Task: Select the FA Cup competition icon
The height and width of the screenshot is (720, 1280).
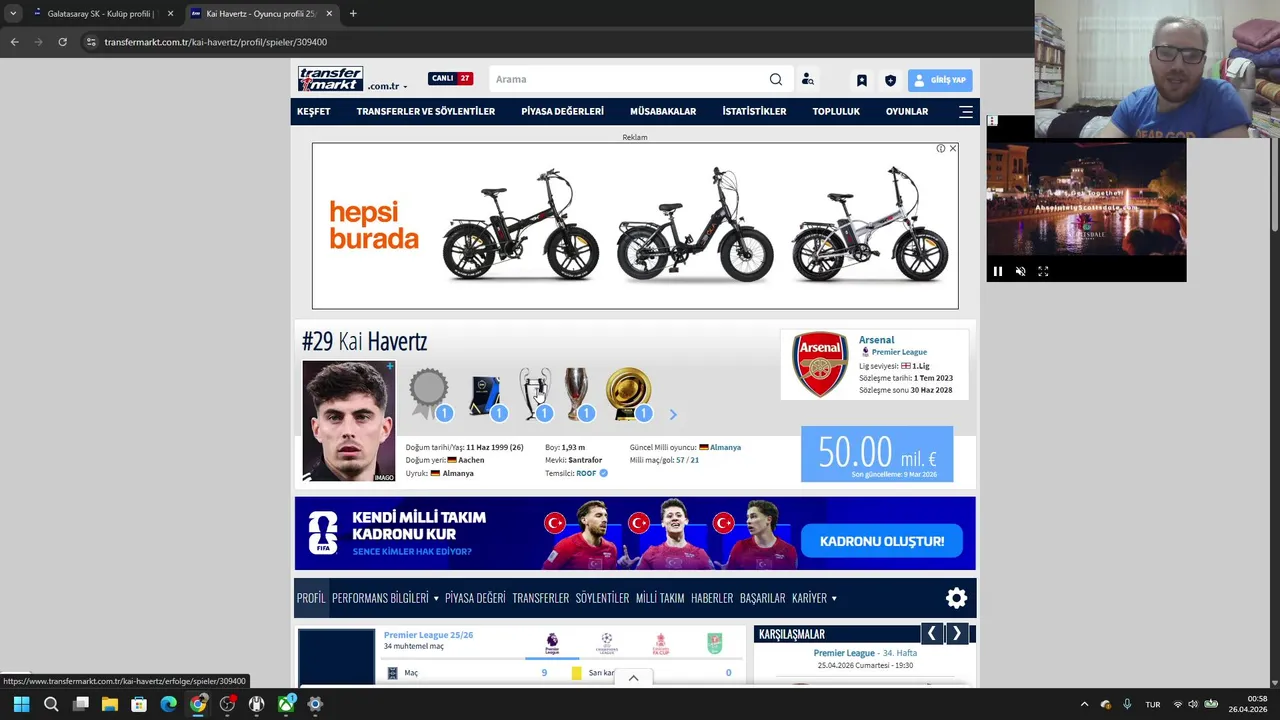Action: tap(661, 643)
